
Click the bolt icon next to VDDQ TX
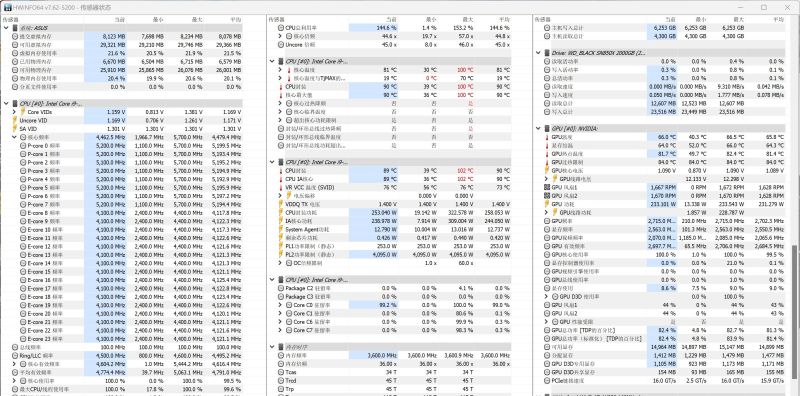tap(281, 204)
